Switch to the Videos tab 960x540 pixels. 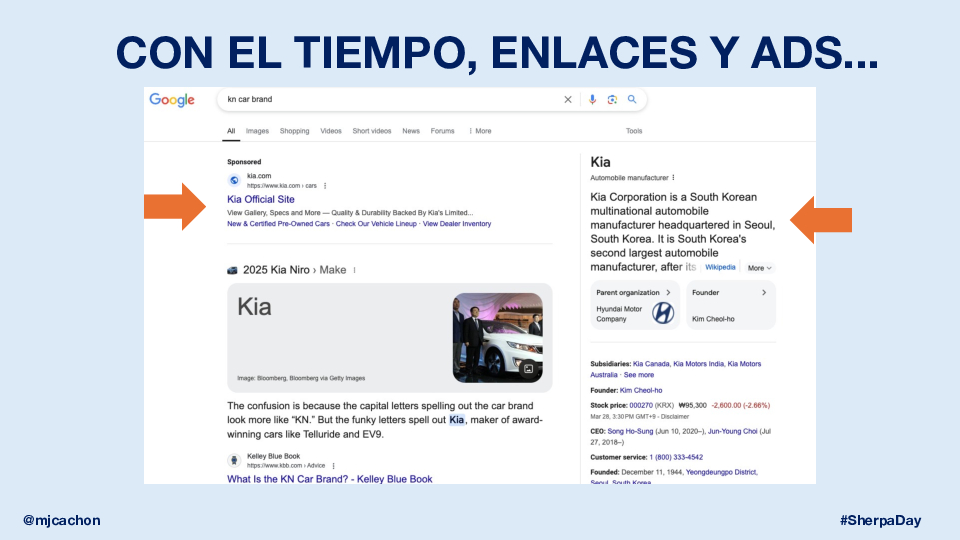tap(331, 131)
